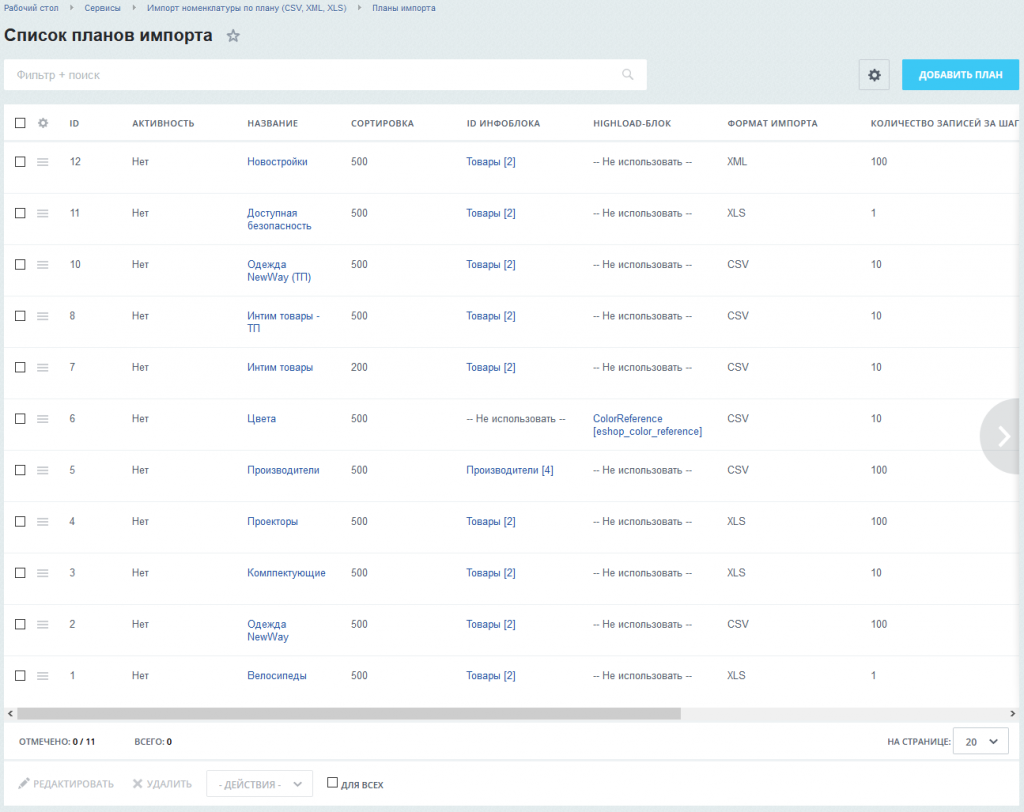Screen dimensions: 1024x812
Task: Sort by СОРТИРОВКА column header
Action: 382,123
